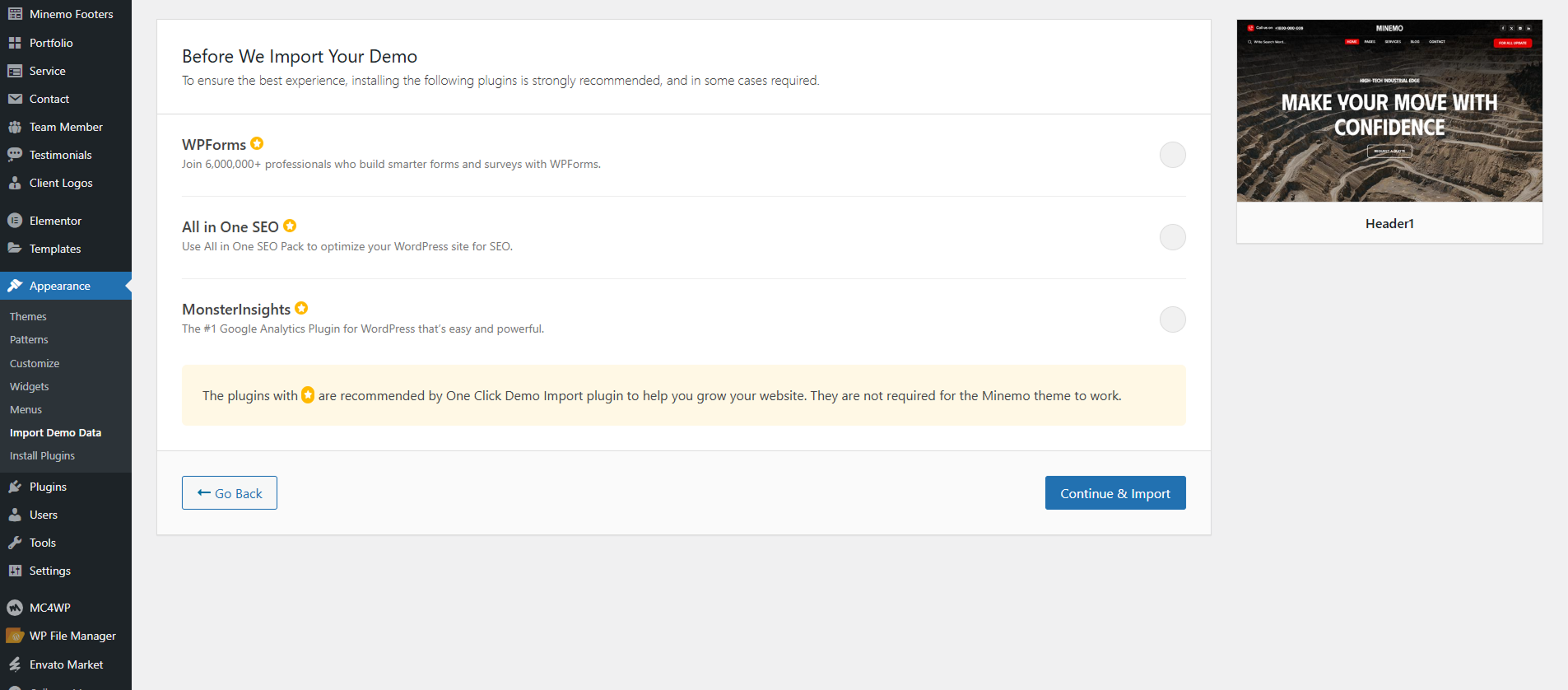Click the Testimonials speech bubble icon
The image size is (1568, 690).
[15, 155]
